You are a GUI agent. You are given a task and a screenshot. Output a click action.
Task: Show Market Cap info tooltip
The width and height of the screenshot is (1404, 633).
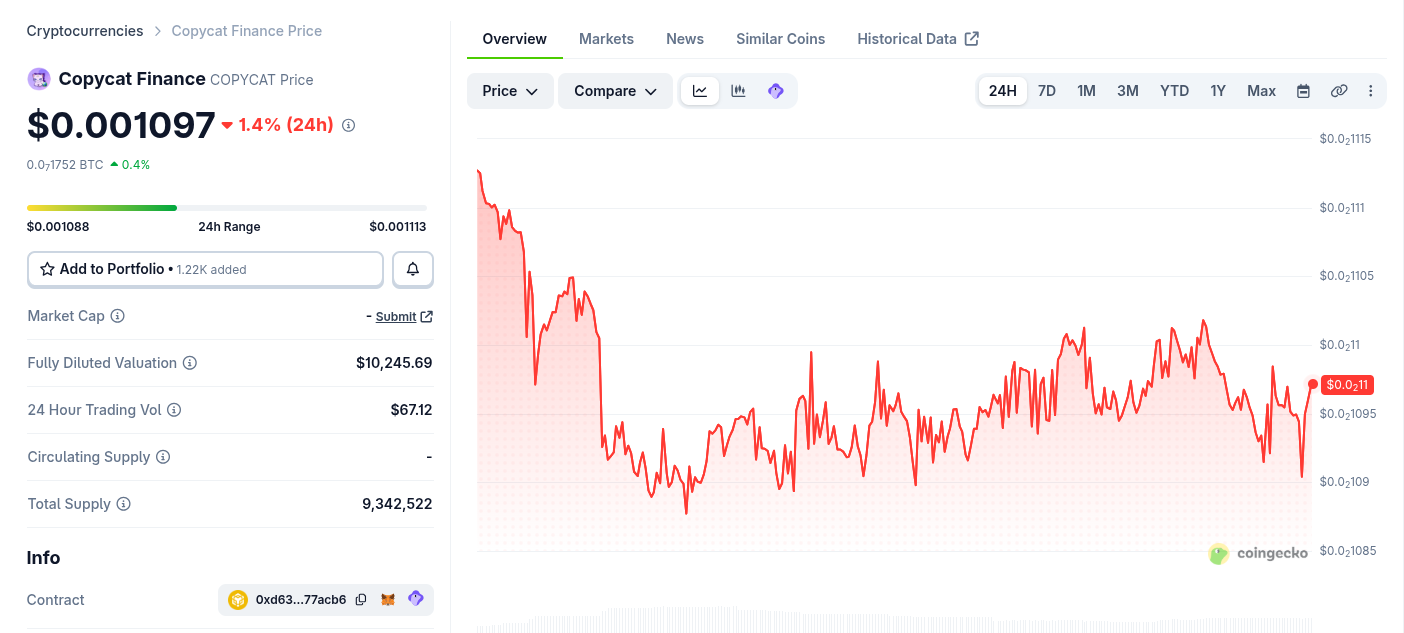coord(117,316)
